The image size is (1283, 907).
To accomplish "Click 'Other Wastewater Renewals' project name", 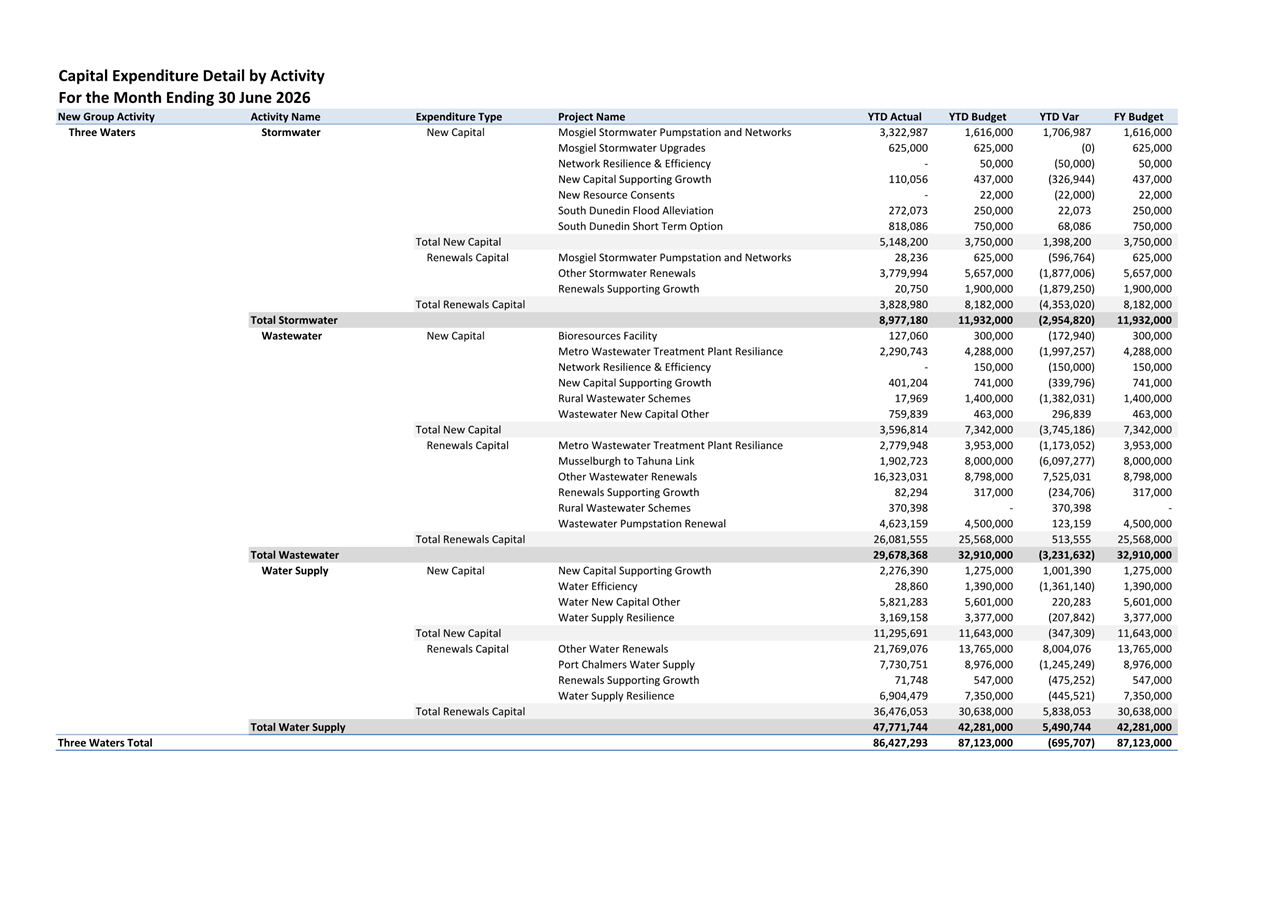I will (x=627, y=477).
